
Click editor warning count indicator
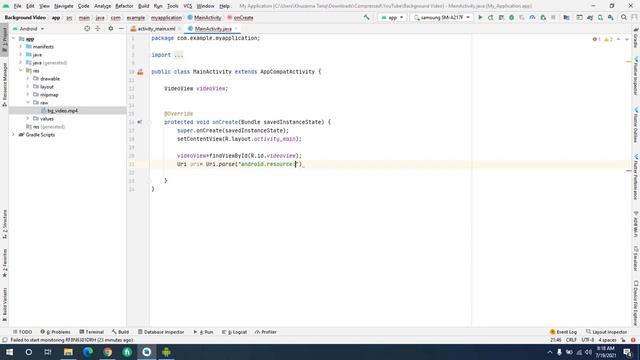[x=608, y=39]
